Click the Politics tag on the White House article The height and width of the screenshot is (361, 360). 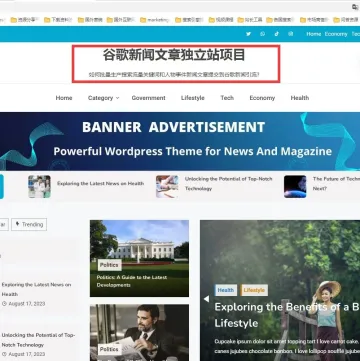109,265
